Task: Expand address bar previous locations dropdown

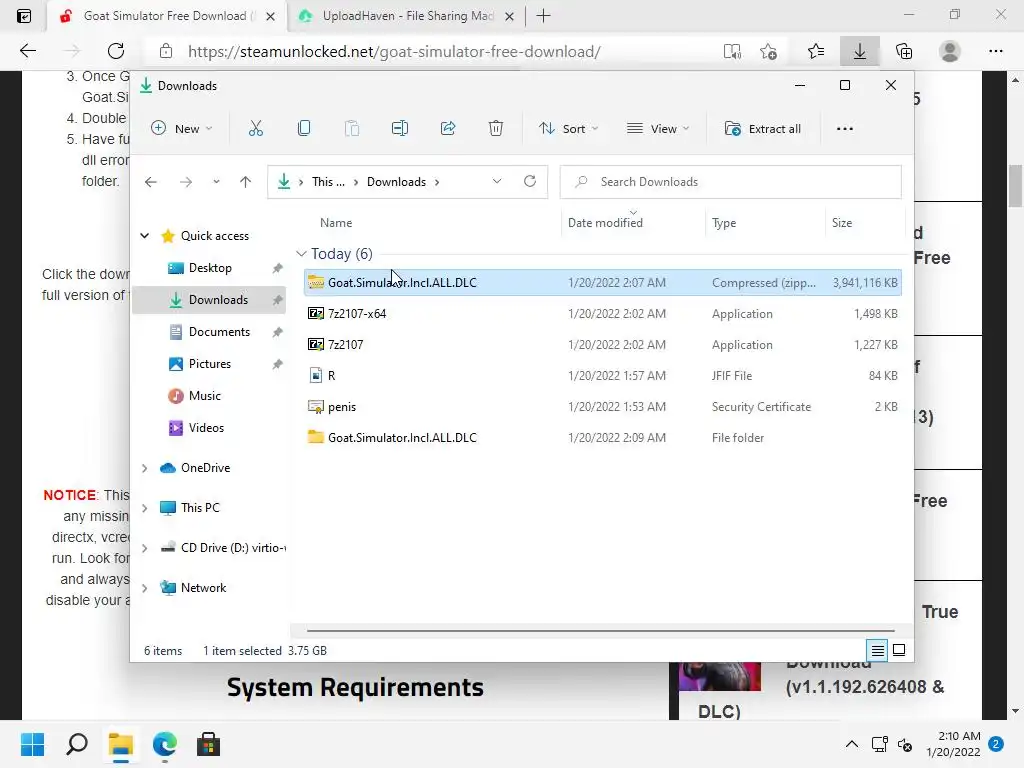Action: (497, 181)
